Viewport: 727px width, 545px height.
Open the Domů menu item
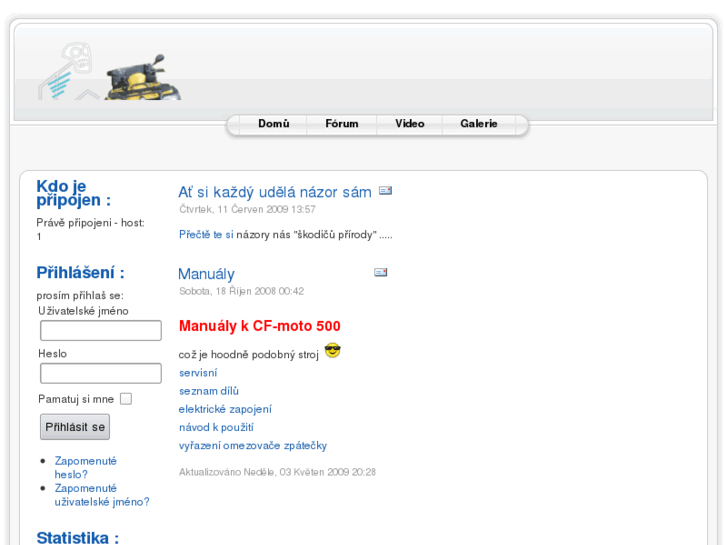click(274, 123)
